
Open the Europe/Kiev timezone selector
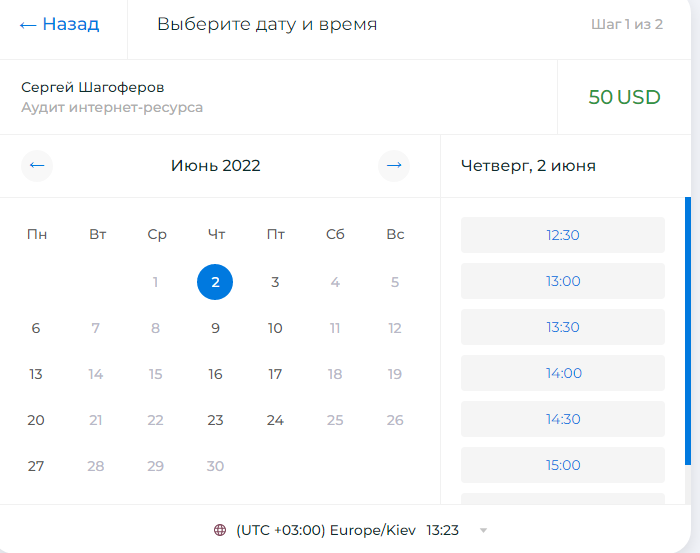(x=351, y=530)
